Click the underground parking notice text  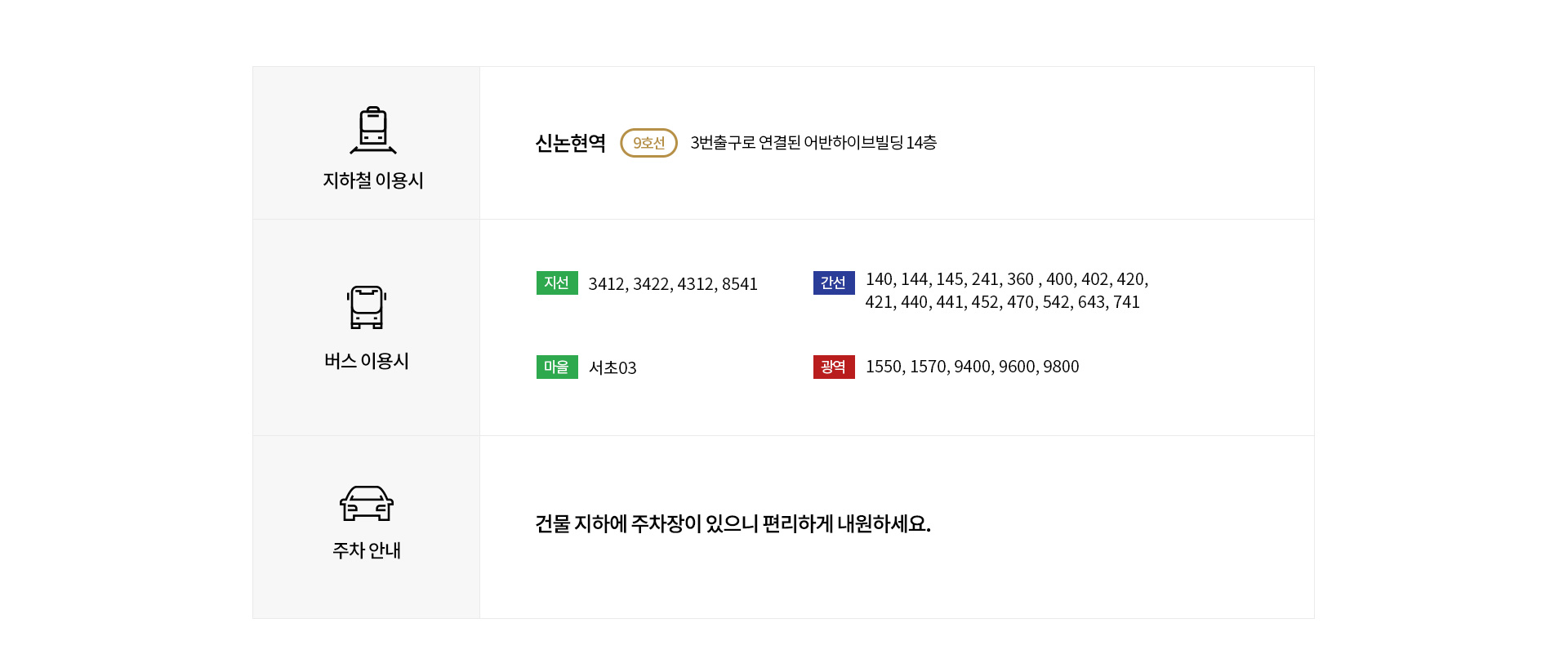click(x=733, y=523)
